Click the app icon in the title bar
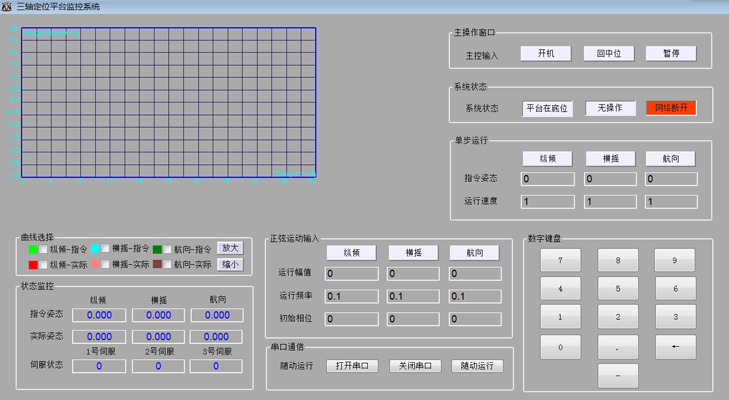Image resolution: width=729 pixels, height=400 pixels. 7,6
